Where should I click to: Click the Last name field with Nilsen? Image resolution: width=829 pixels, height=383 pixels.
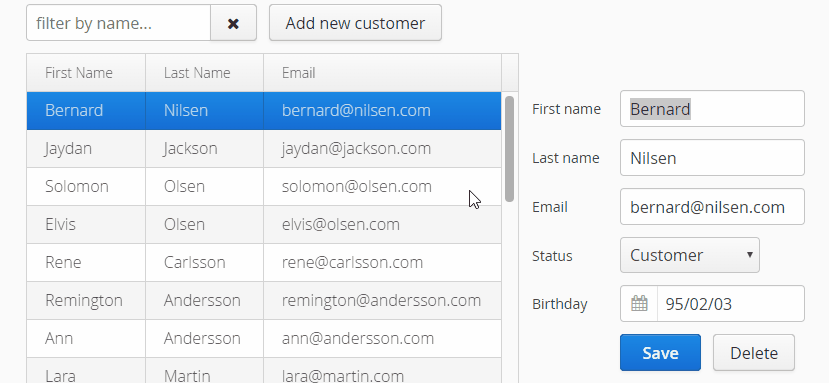[712, 158]
